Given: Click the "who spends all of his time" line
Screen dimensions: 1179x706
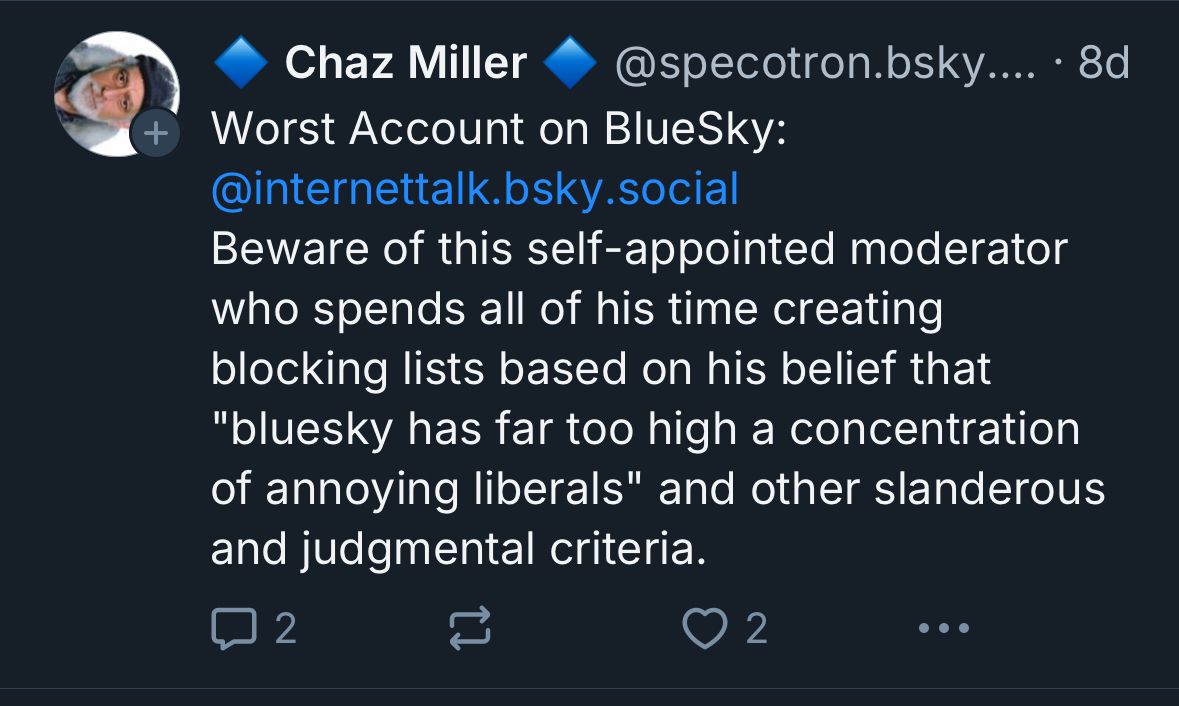Looking at the screenshot, I should click(576, 309).
